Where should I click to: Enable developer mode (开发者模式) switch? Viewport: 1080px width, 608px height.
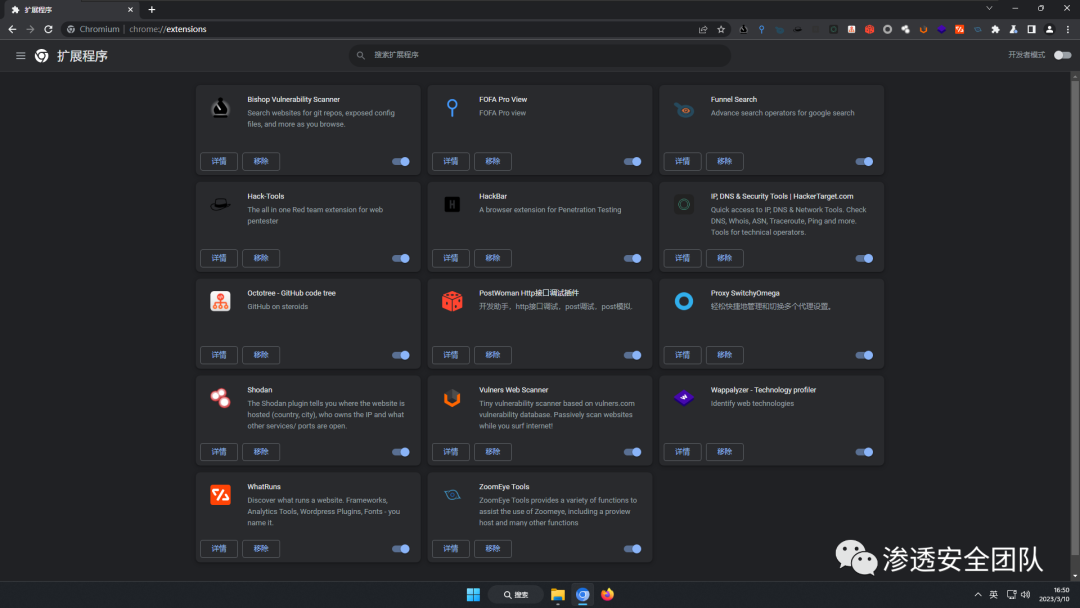tap(1063, 55)
